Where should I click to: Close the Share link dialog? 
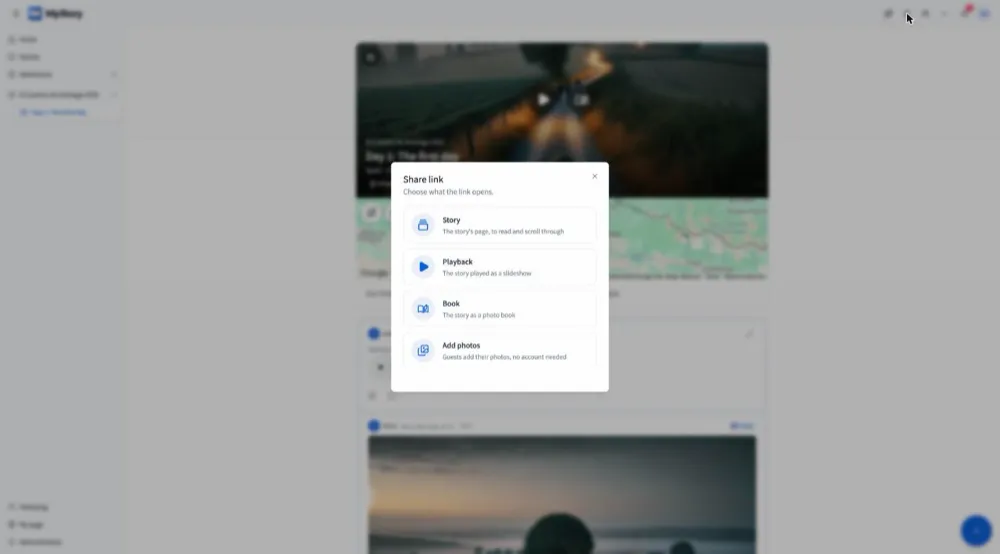click(594, 177)
